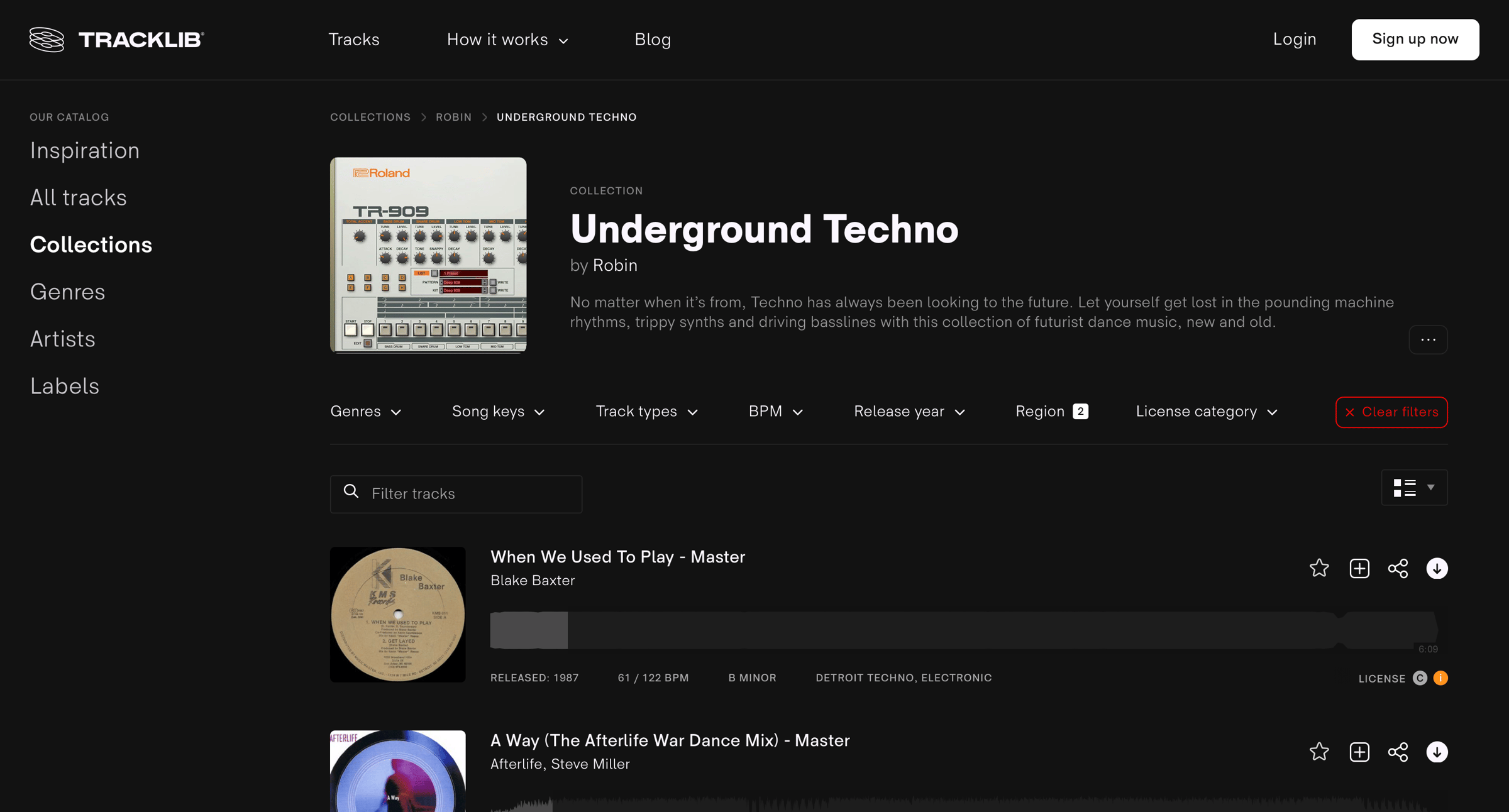Viewport: 1509px width, 812px height.
Task: Open the orange license info icon
Action: point(1440,678)
